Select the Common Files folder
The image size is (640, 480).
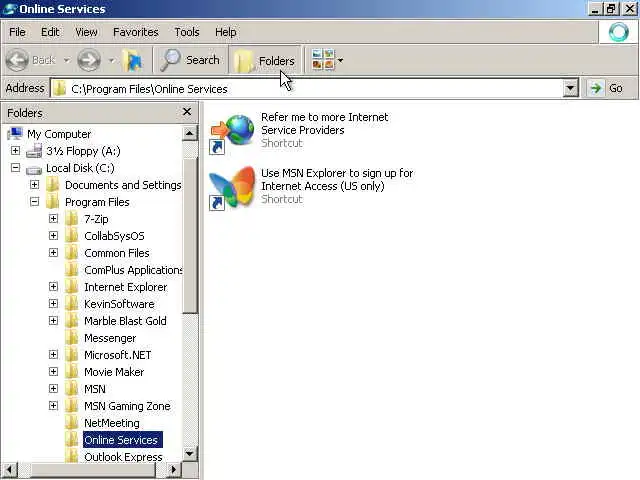(x=117, y=253)
